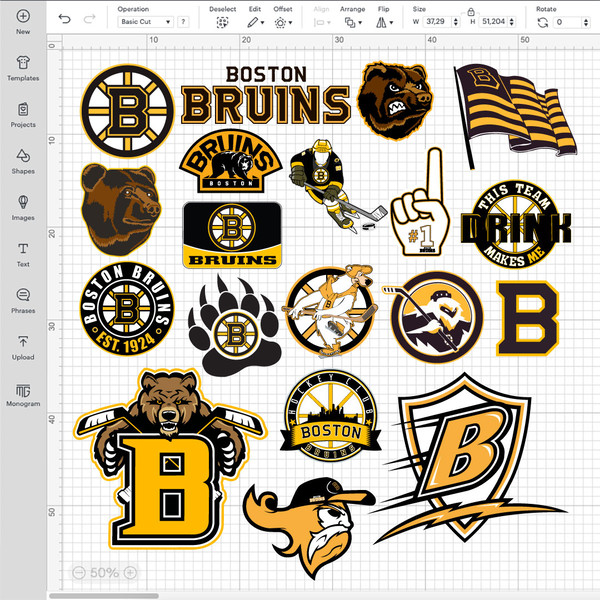The width and height of the screenshot is (600, 600).
Task: Click the Rotate icon
Action: point(543,23)
